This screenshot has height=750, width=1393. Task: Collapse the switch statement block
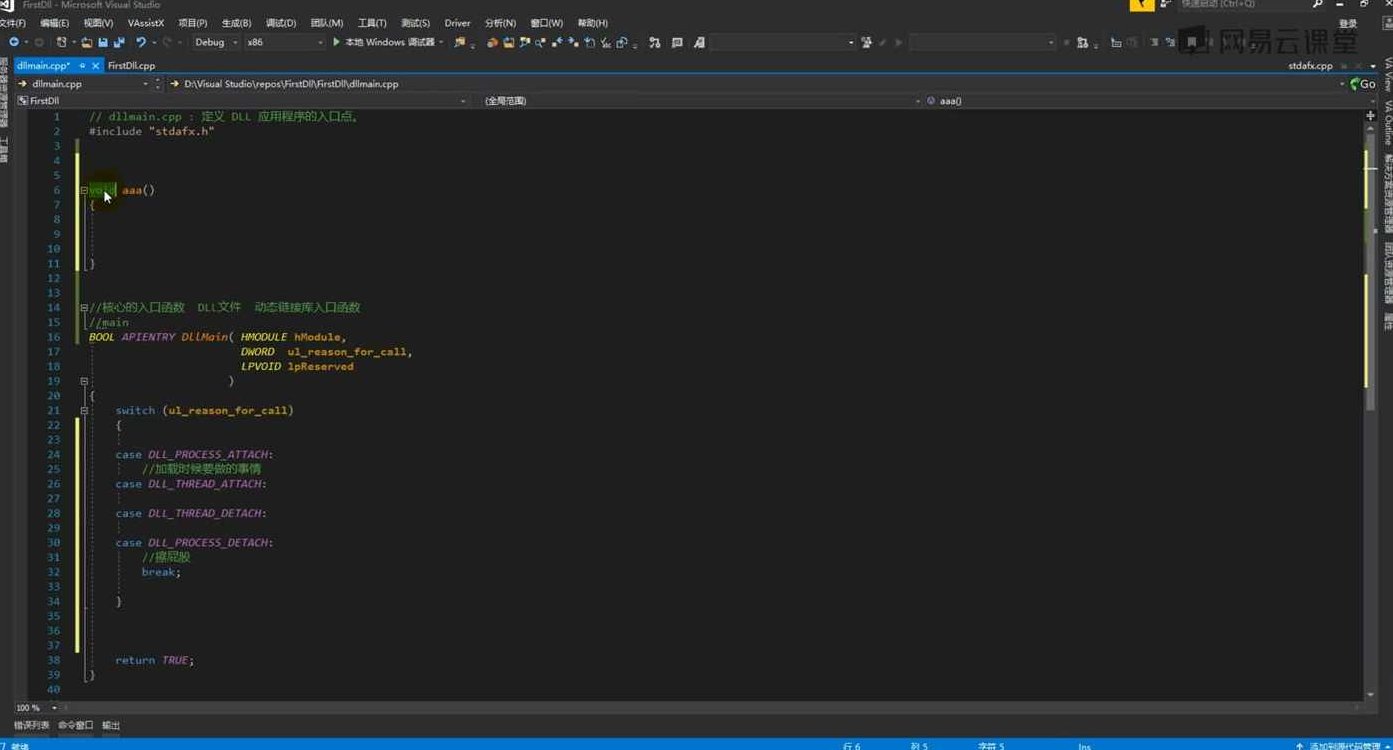84,411
